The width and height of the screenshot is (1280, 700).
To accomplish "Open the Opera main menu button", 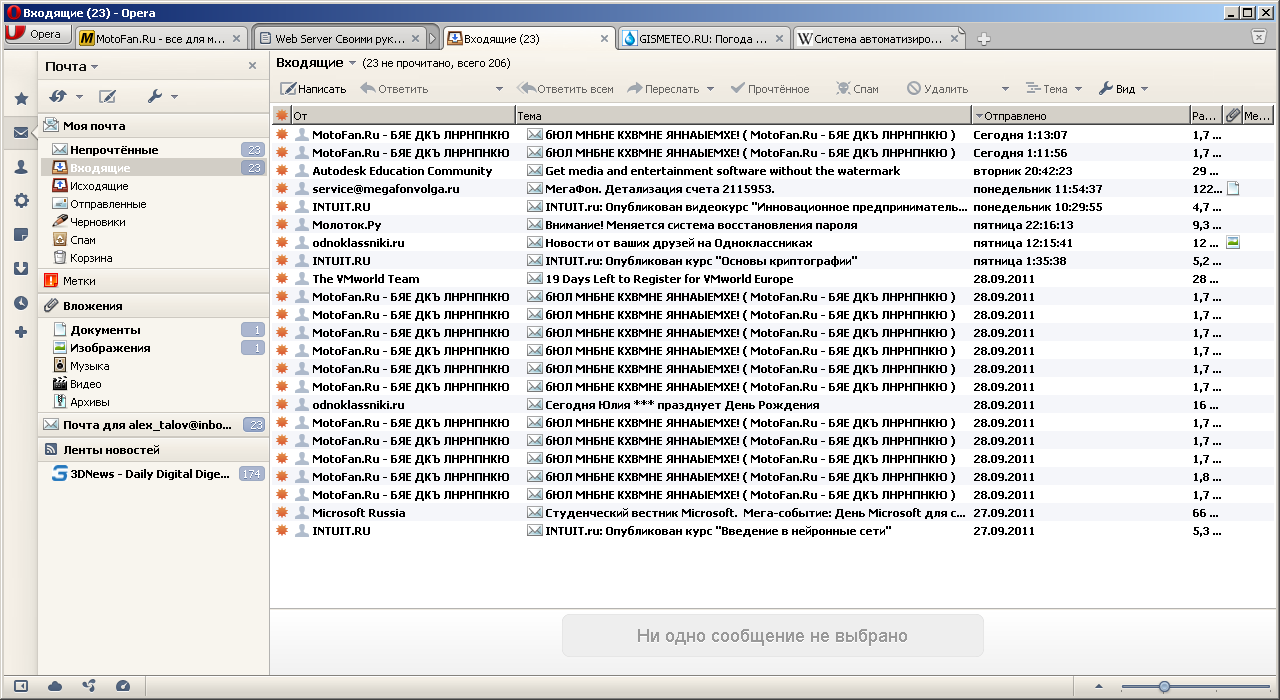I will [37, 34].
